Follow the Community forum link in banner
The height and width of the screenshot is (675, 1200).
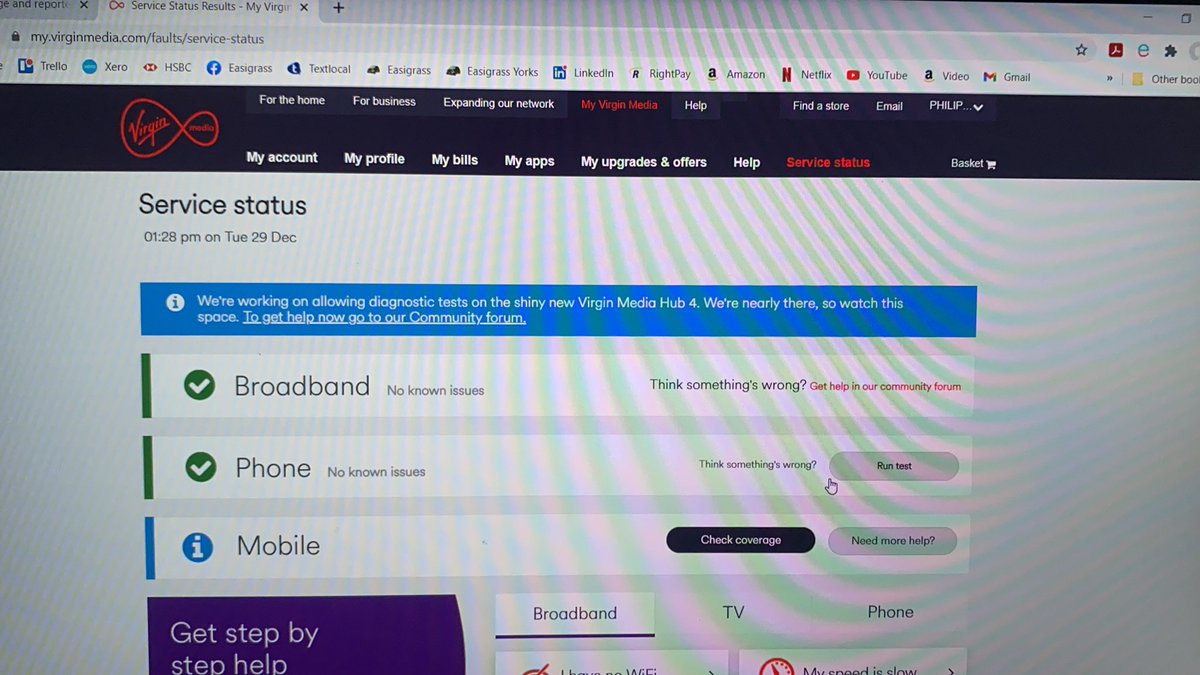[x=385, y=317]
